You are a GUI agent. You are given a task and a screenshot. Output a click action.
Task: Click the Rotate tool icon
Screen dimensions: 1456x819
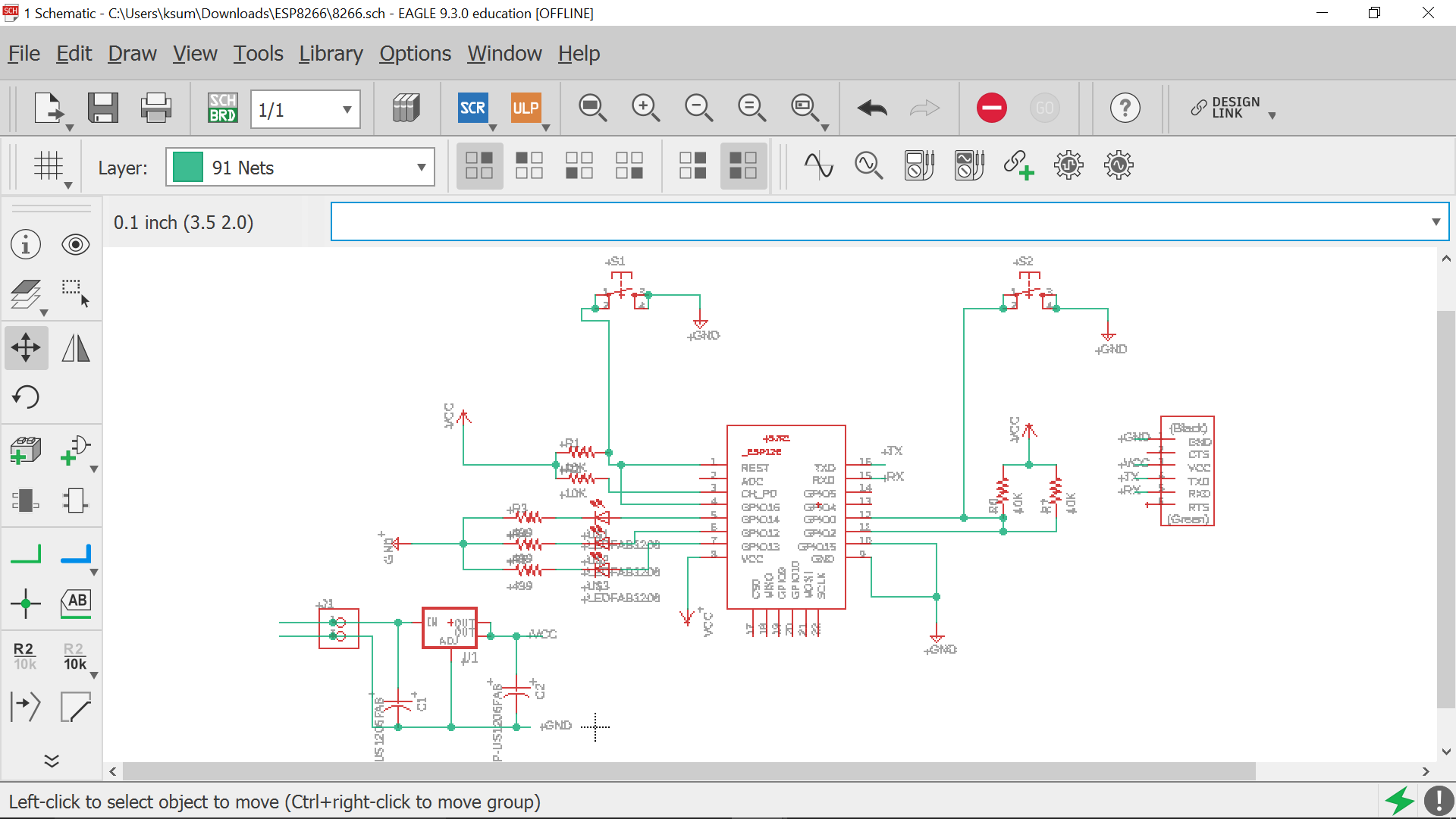pos(26,397)
